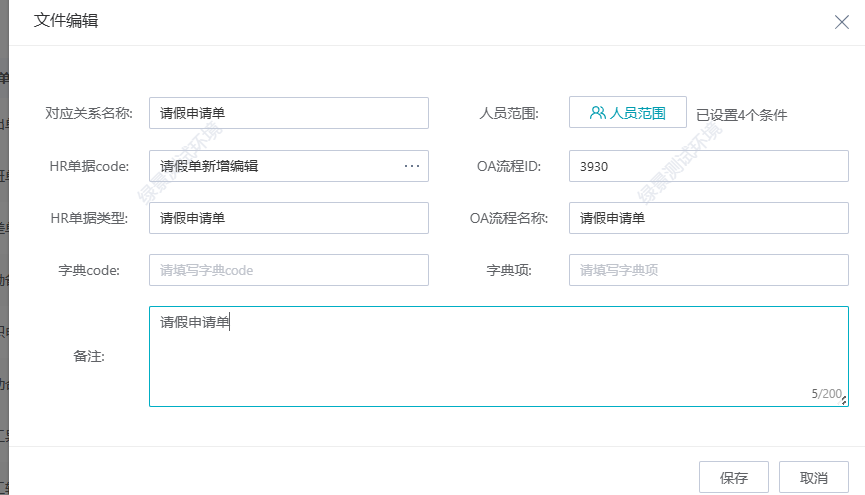Close the 文件编辑 dialog with X icon
865x495 pixels.
tap(841, 22)
